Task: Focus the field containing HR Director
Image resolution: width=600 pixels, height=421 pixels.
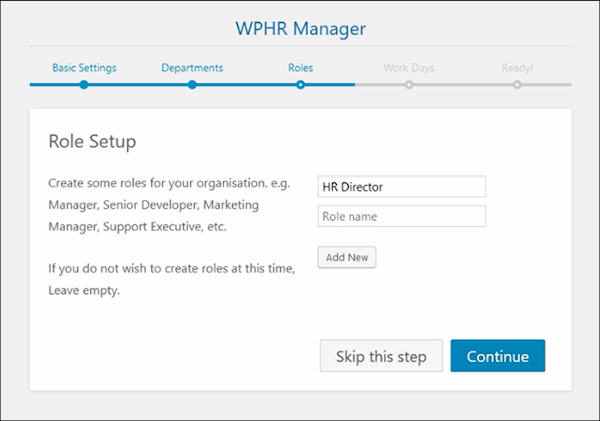Action: [x=401, y=187]
